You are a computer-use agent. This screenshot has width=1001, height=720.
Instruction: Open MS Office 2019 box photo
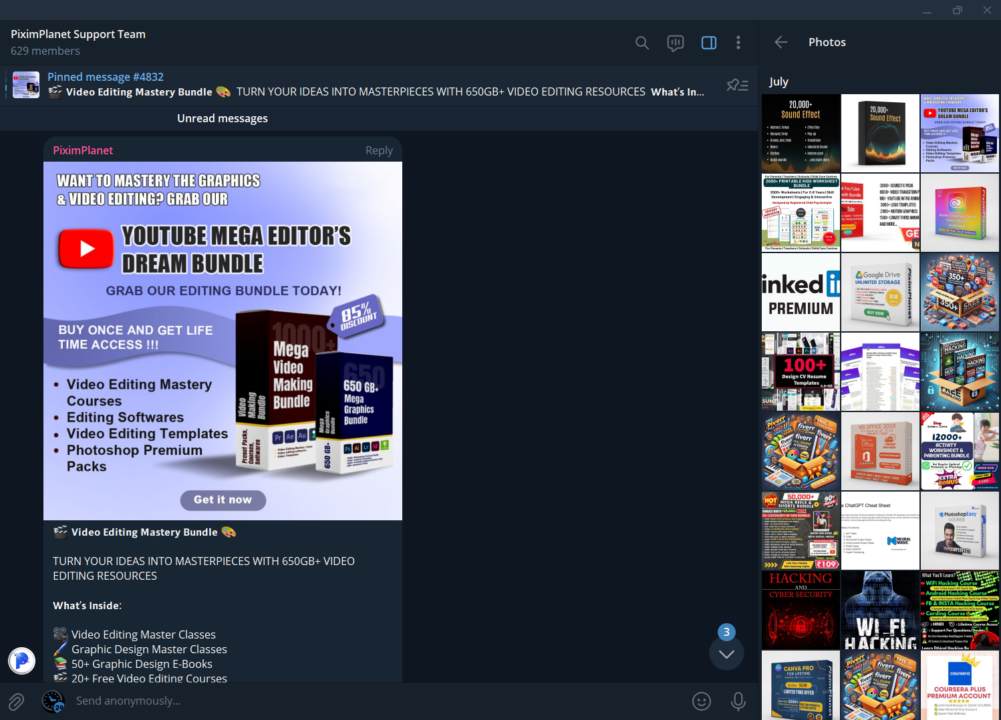880,451
